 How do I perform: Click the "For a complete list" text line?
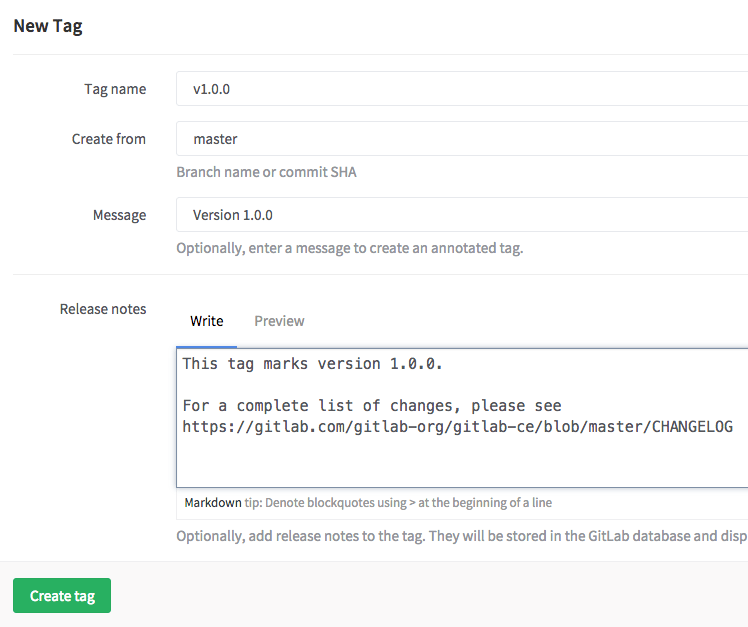(x=372, y=406)
